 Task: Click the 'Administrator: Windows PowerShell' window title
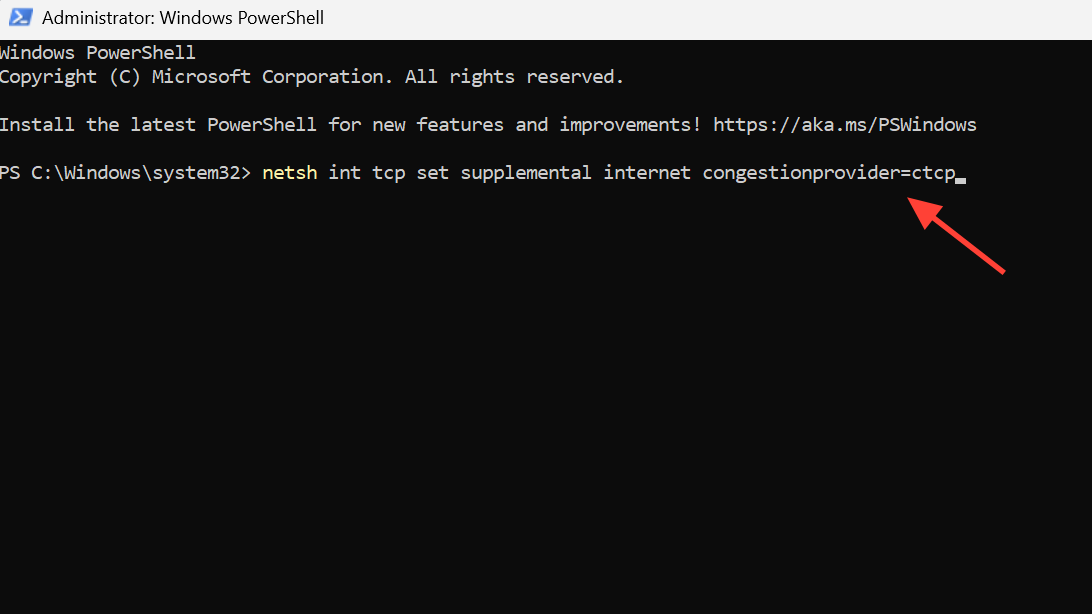coord(183,18)
